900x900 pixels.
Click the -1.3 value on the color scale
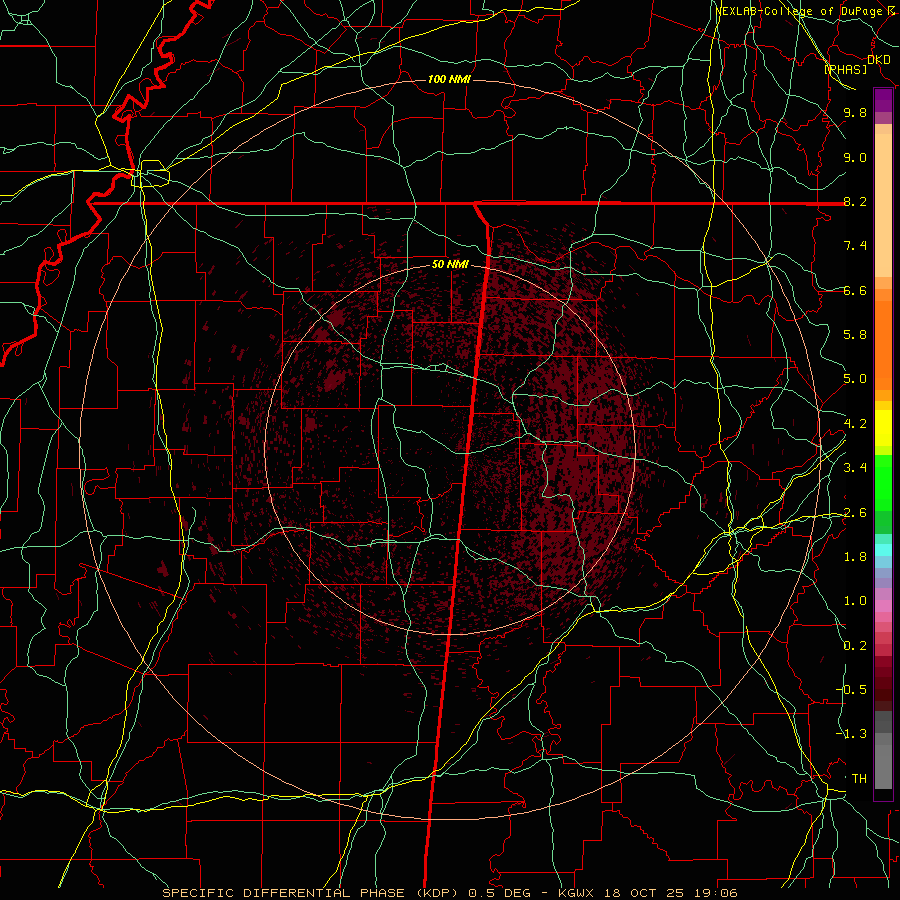(851, 734)
